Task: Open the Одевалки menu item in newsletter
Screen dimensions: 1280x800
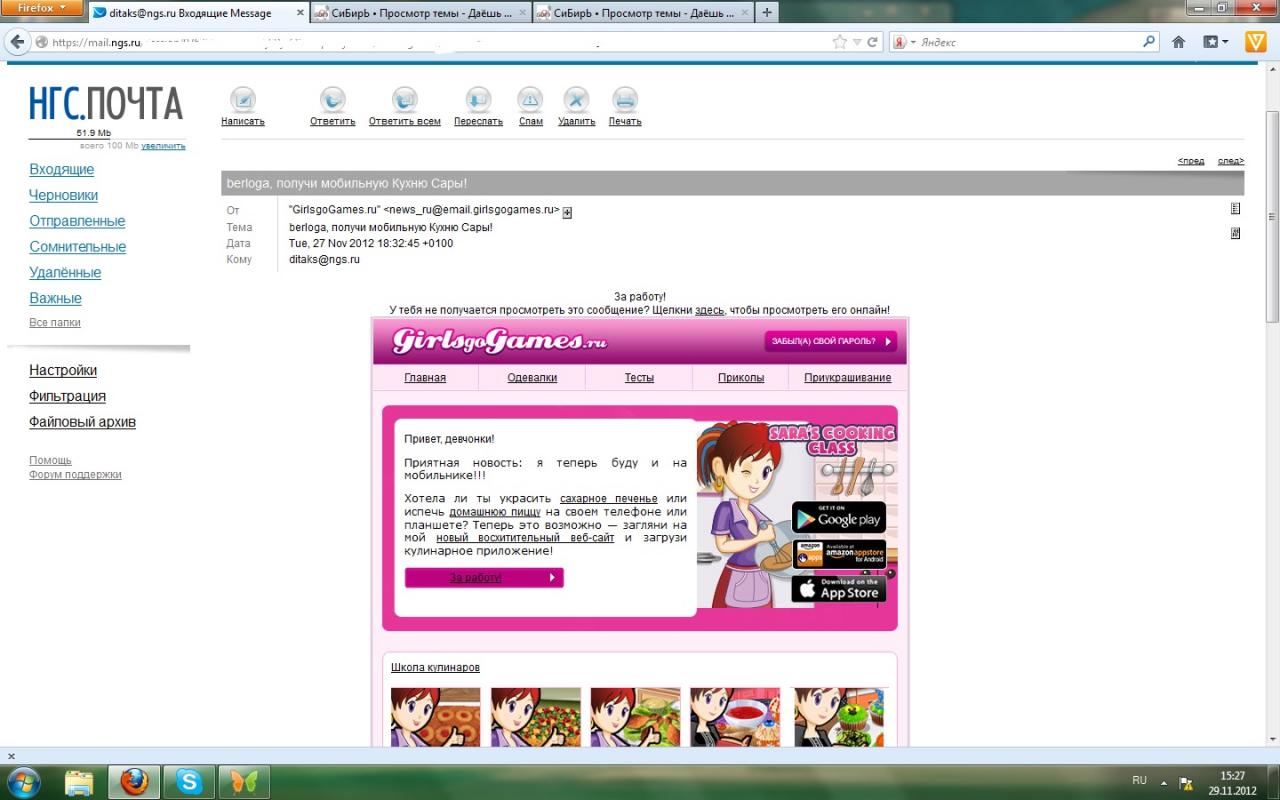Action: click(532, 378)
